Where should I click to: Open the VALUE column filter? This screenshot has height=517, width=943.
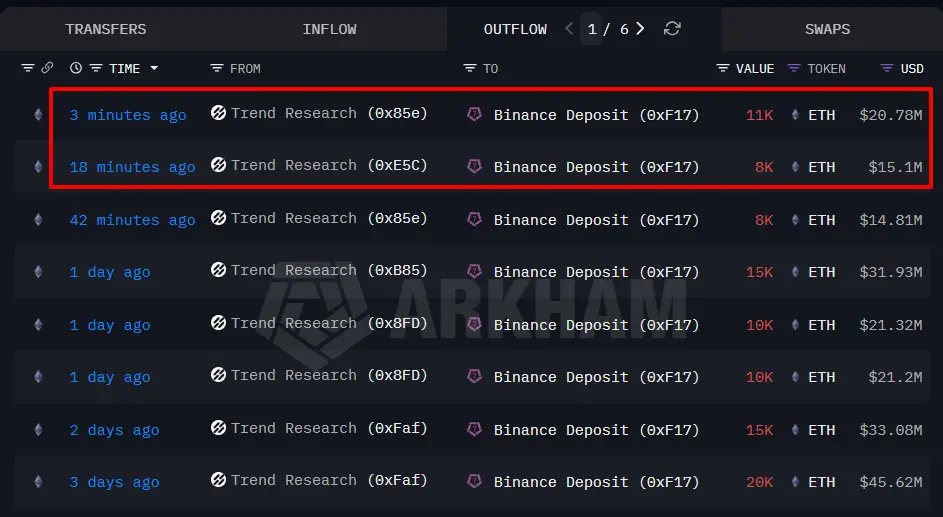[x=723, y=68]
